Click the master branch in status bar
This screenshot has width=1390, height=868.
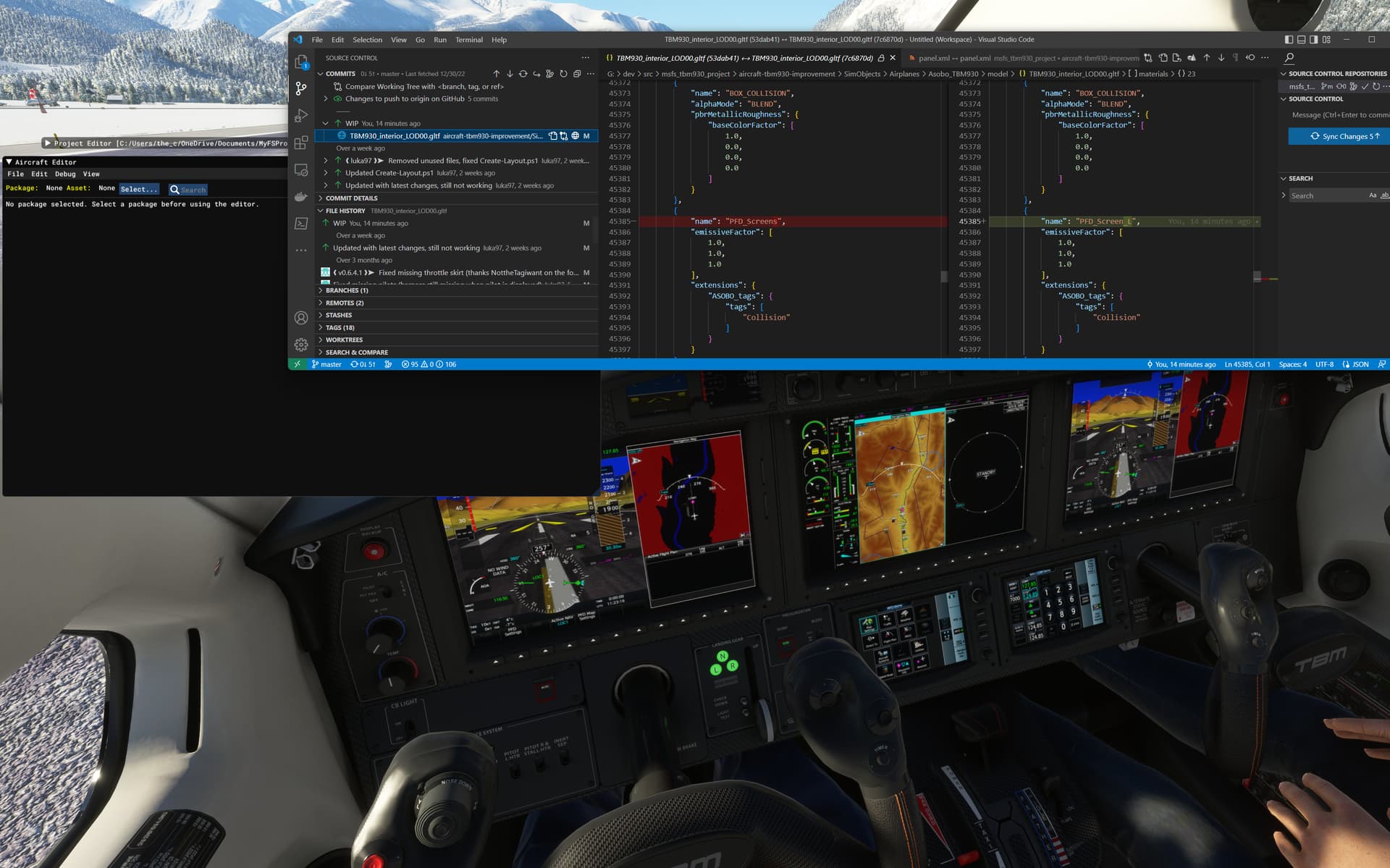pyautogui.click(x=327, y=364)
